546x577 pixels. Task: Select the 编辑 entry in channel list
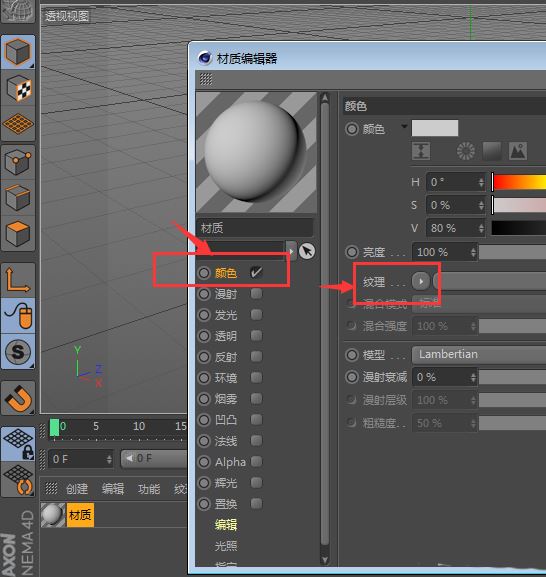(x=226, y=524)
